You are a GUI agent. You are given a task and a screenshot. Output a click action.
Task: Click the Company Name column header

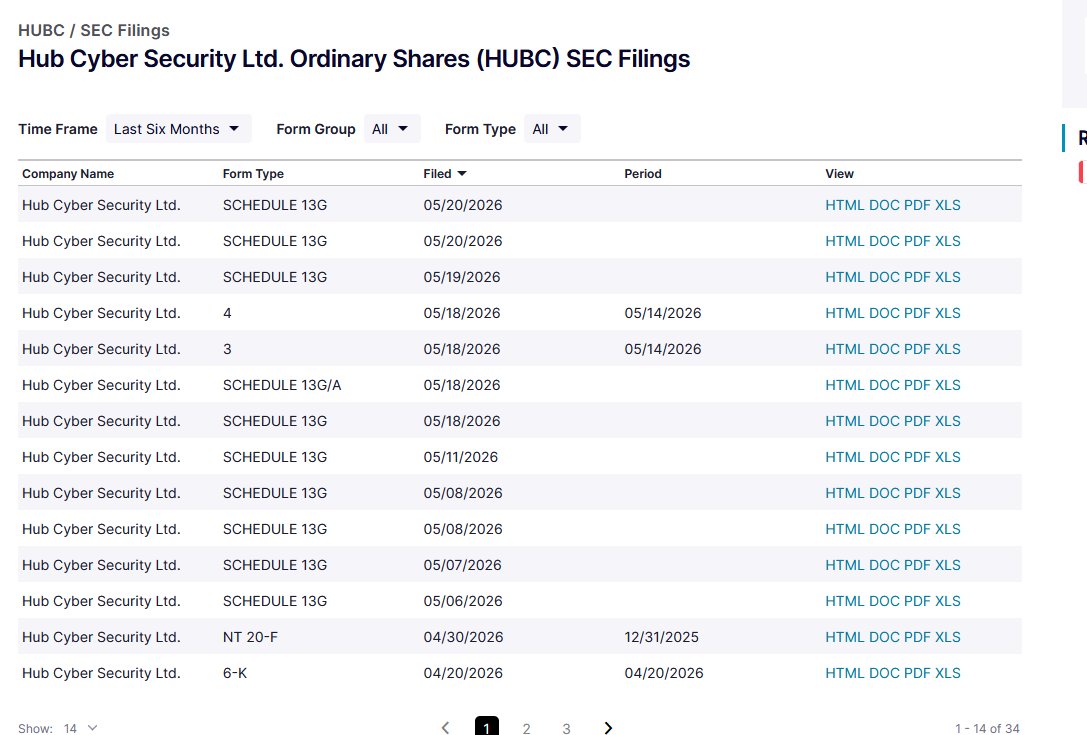[x=68, y=173]
